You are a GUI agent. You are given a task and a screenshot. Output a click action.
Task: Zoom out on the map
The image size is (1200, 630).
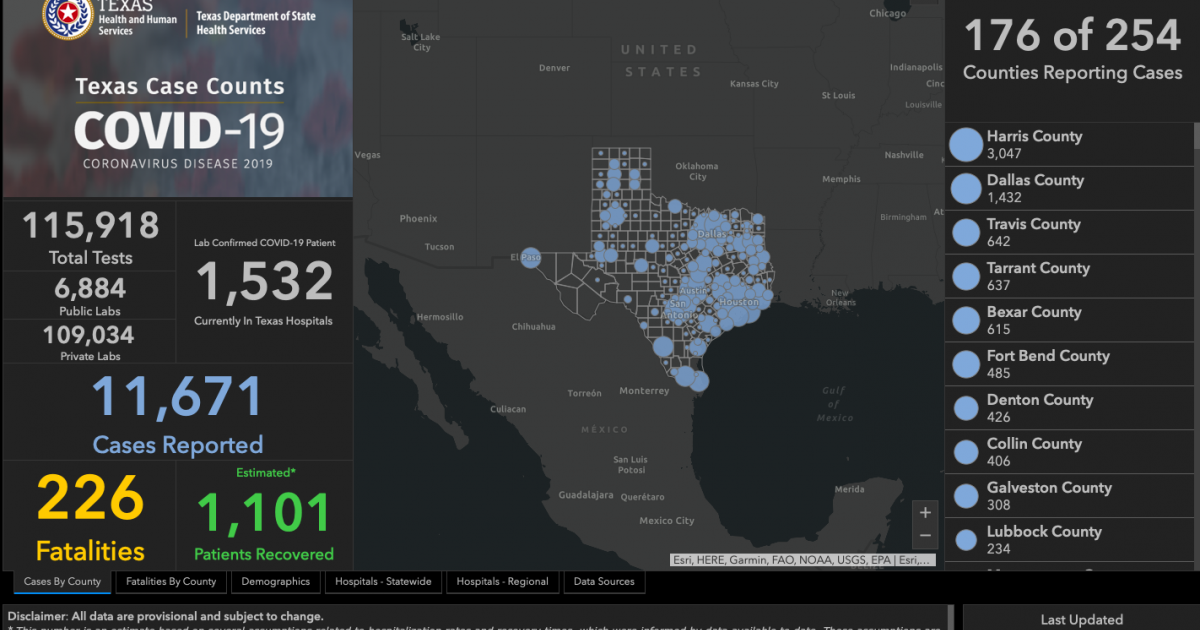[x=925, y=536]
